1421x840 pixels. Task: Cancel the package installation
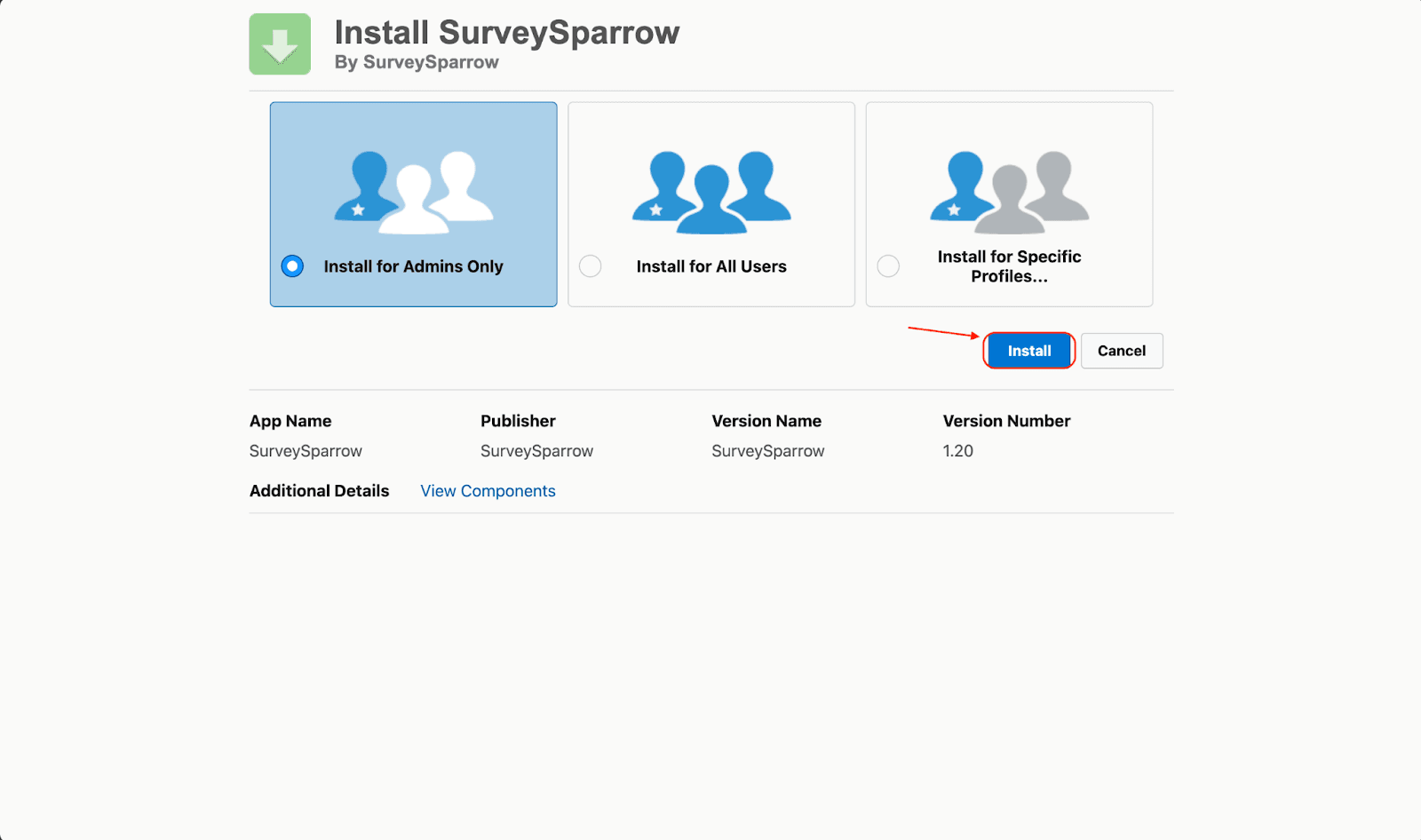click(1121, 351)
